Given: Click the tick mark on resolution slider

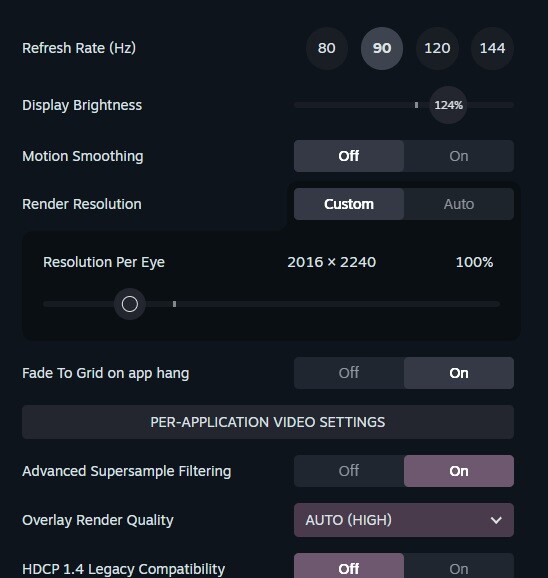Looking at the screenshot, I should pyautogui.click(x=174, y=304).
